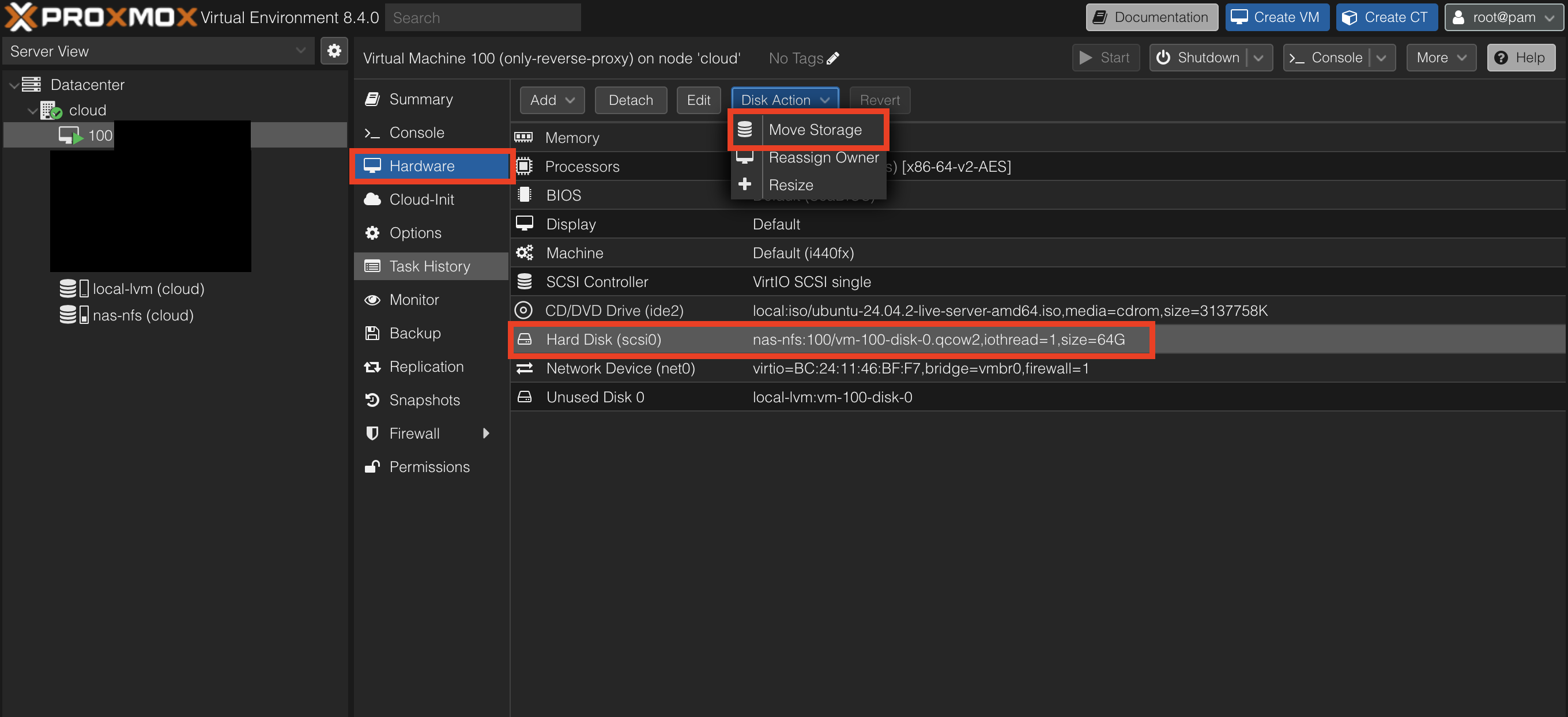Select Move Storage from the open menu
Viewport: 1568px width, 717px height.
click(x=815, y=129)
